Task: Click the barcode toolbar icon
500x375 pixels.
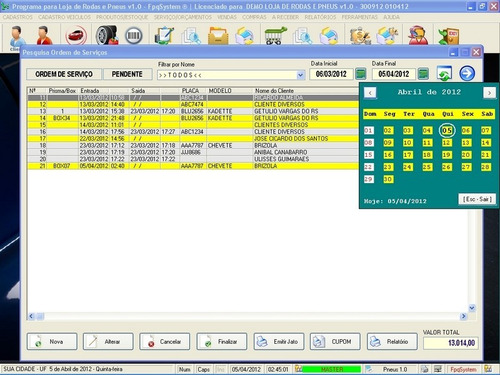Action: point(134,35)
